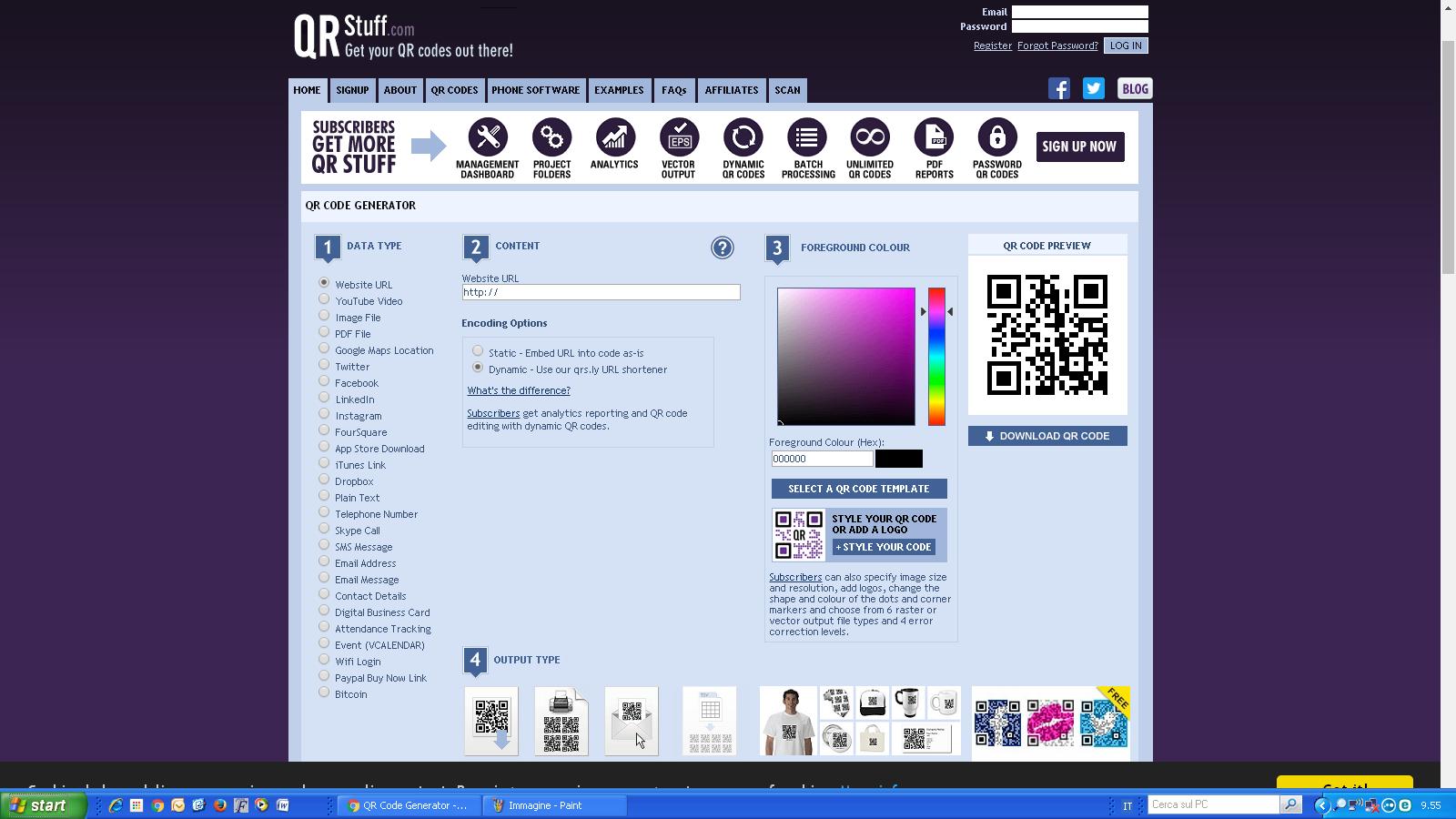Viewport: 1456px width, 819px height.
Task: Click the + STYLE YOUR CODE button
Action: click(x=884, y=547)
